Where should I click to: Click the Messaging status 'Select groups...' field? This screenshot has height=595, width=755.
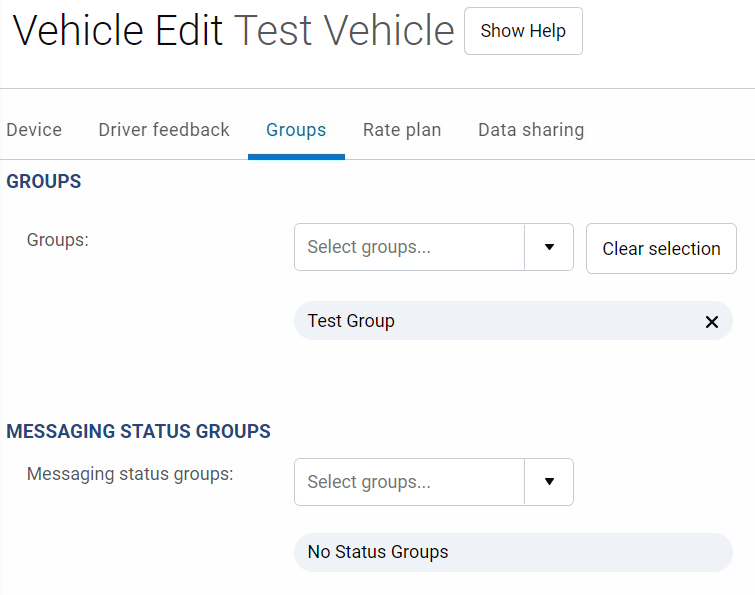[409, 482]
